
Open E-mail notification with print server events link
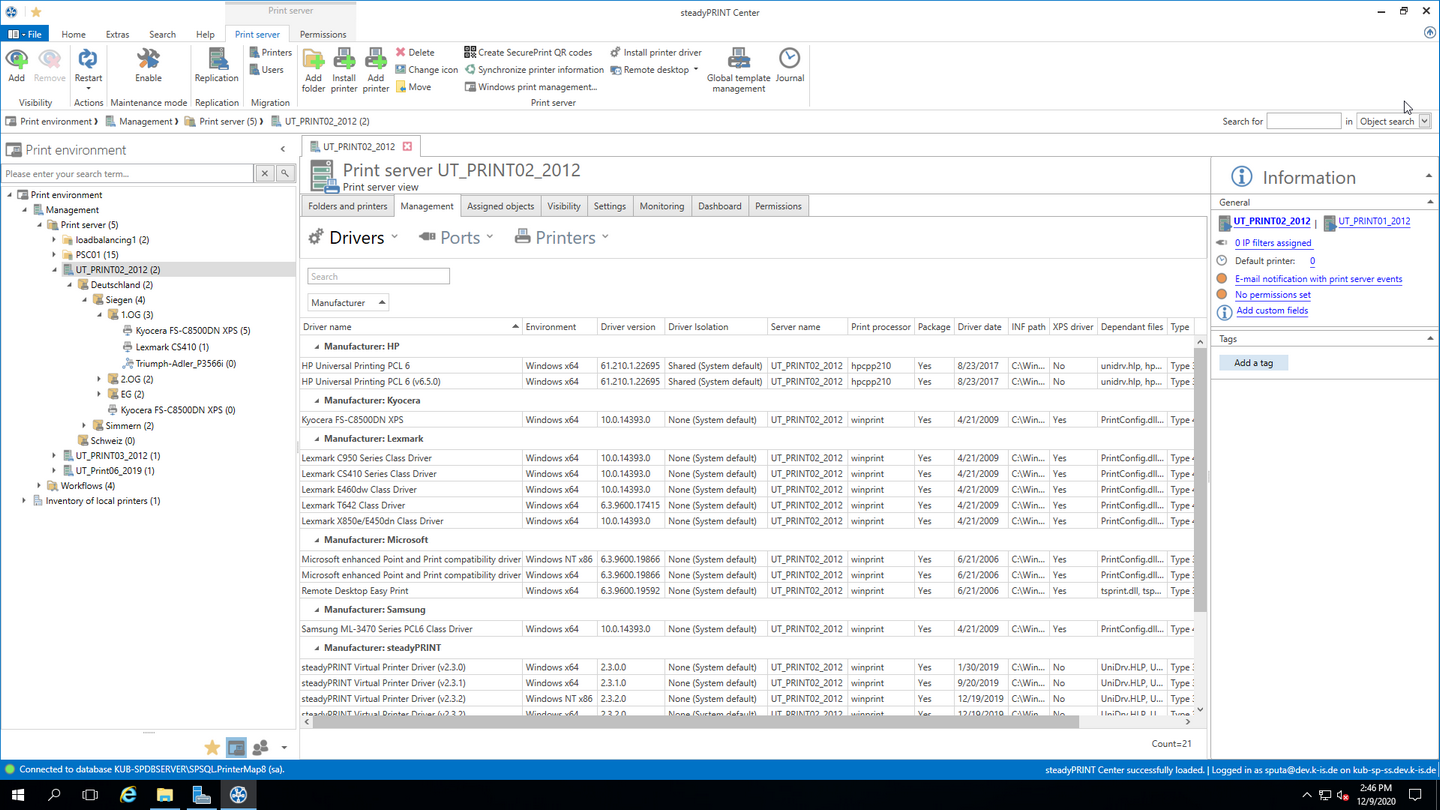click(x=1318, y=279)
